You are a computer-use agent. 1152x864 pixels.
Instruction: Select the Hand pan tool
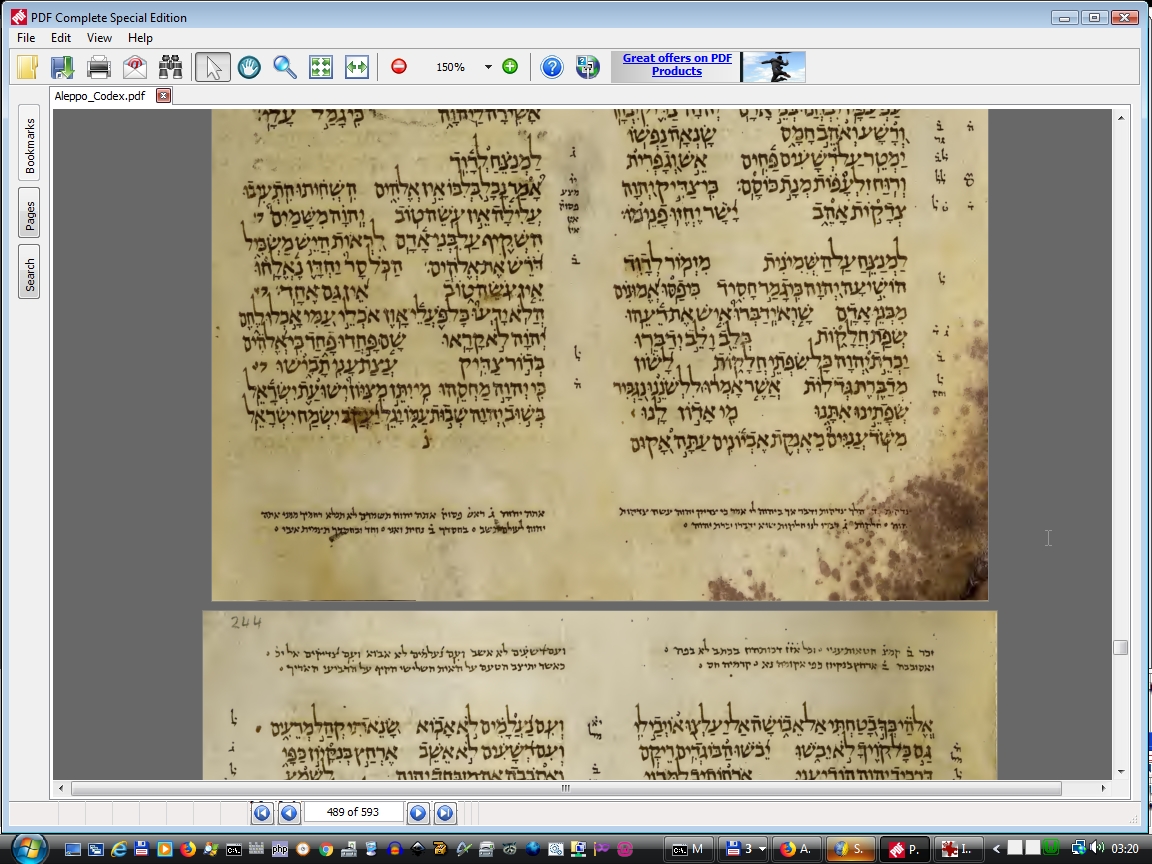click(x=249, y=67)
